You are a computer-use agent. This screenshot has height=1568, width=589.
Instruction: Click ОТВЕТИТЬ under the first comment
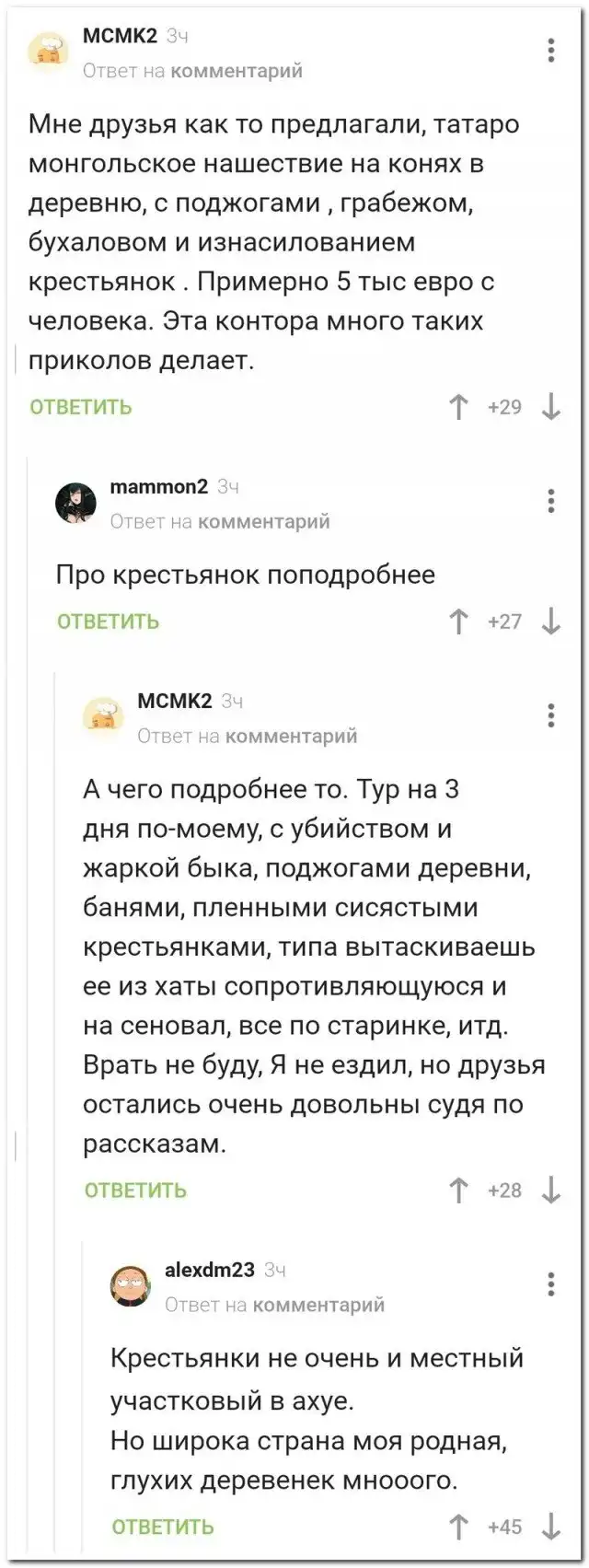click(81, 407)
